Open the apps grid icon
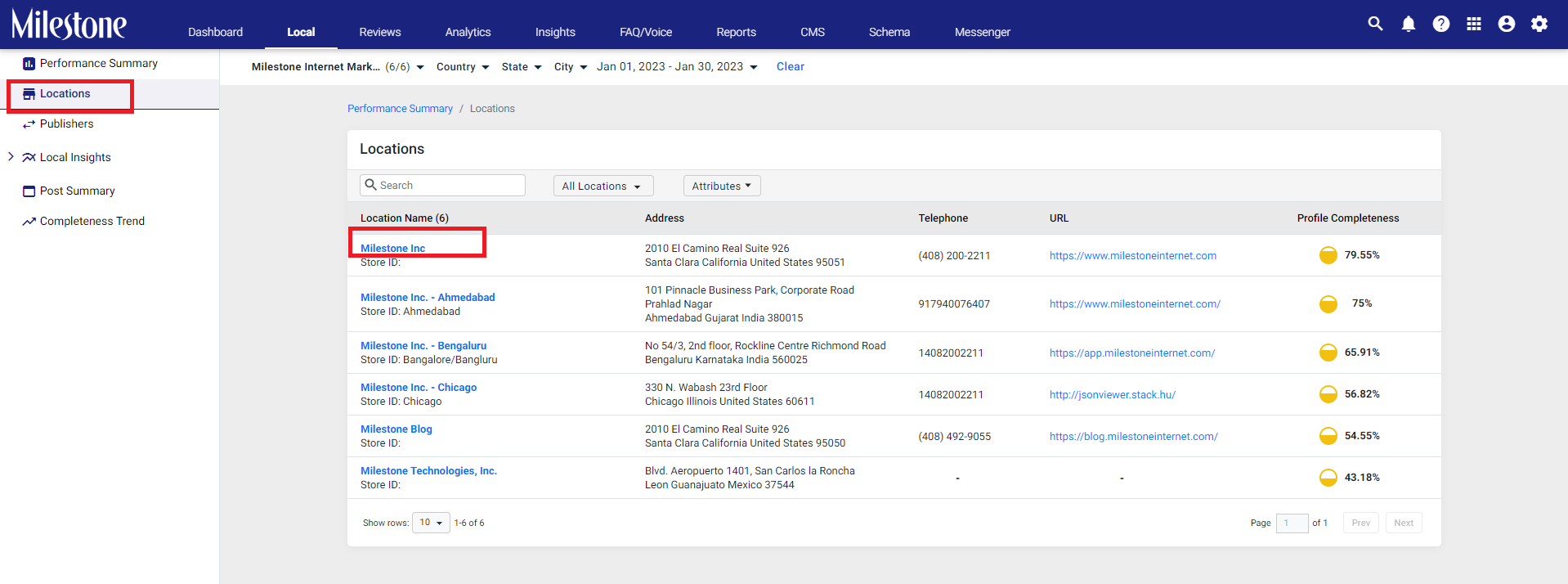The image size is (1568, 584). click(1474, 24)
